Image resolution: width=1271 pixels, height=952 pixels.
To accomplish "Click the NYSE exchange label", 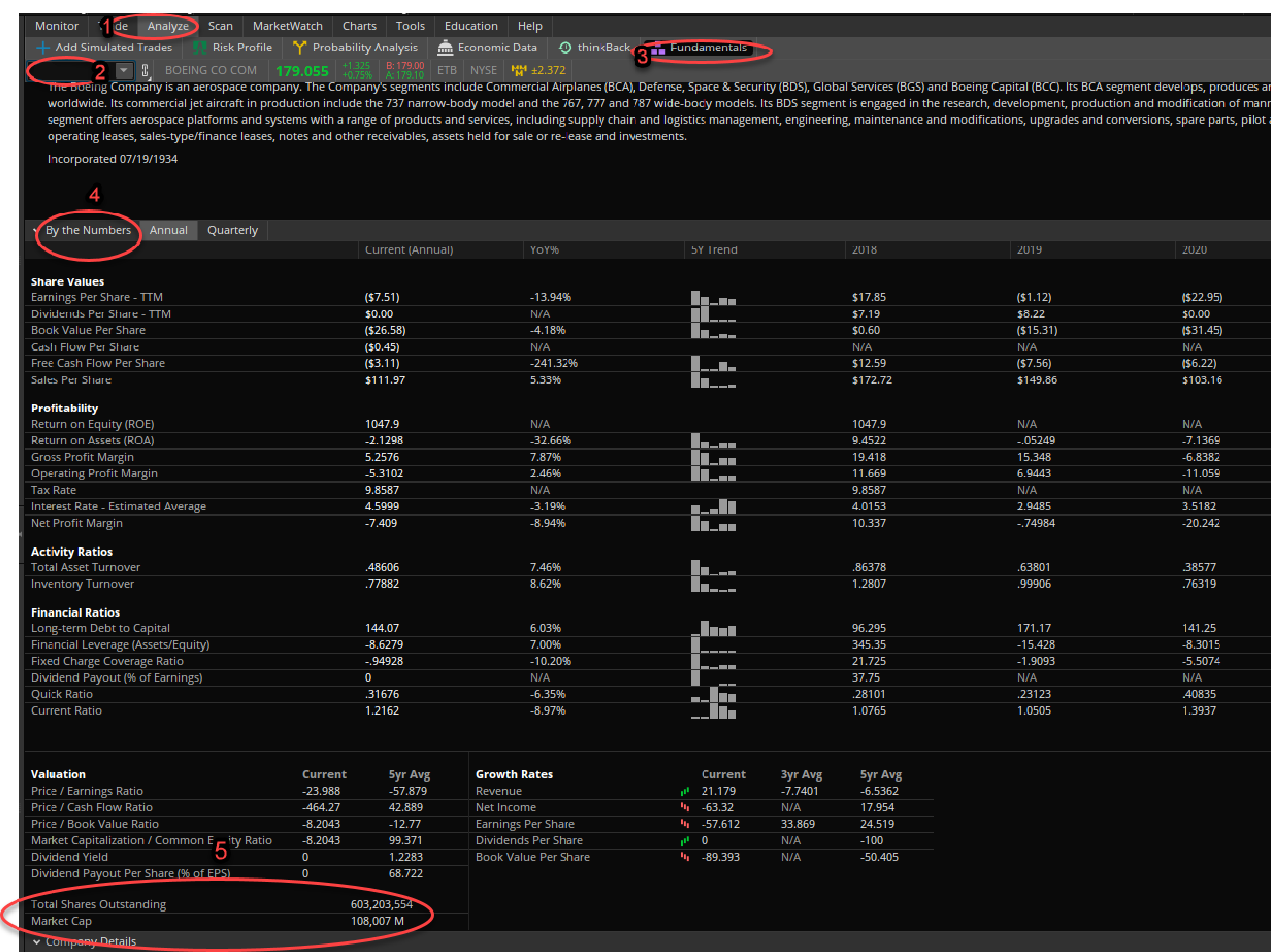I will pyautogui.click(x=483, y=70).
